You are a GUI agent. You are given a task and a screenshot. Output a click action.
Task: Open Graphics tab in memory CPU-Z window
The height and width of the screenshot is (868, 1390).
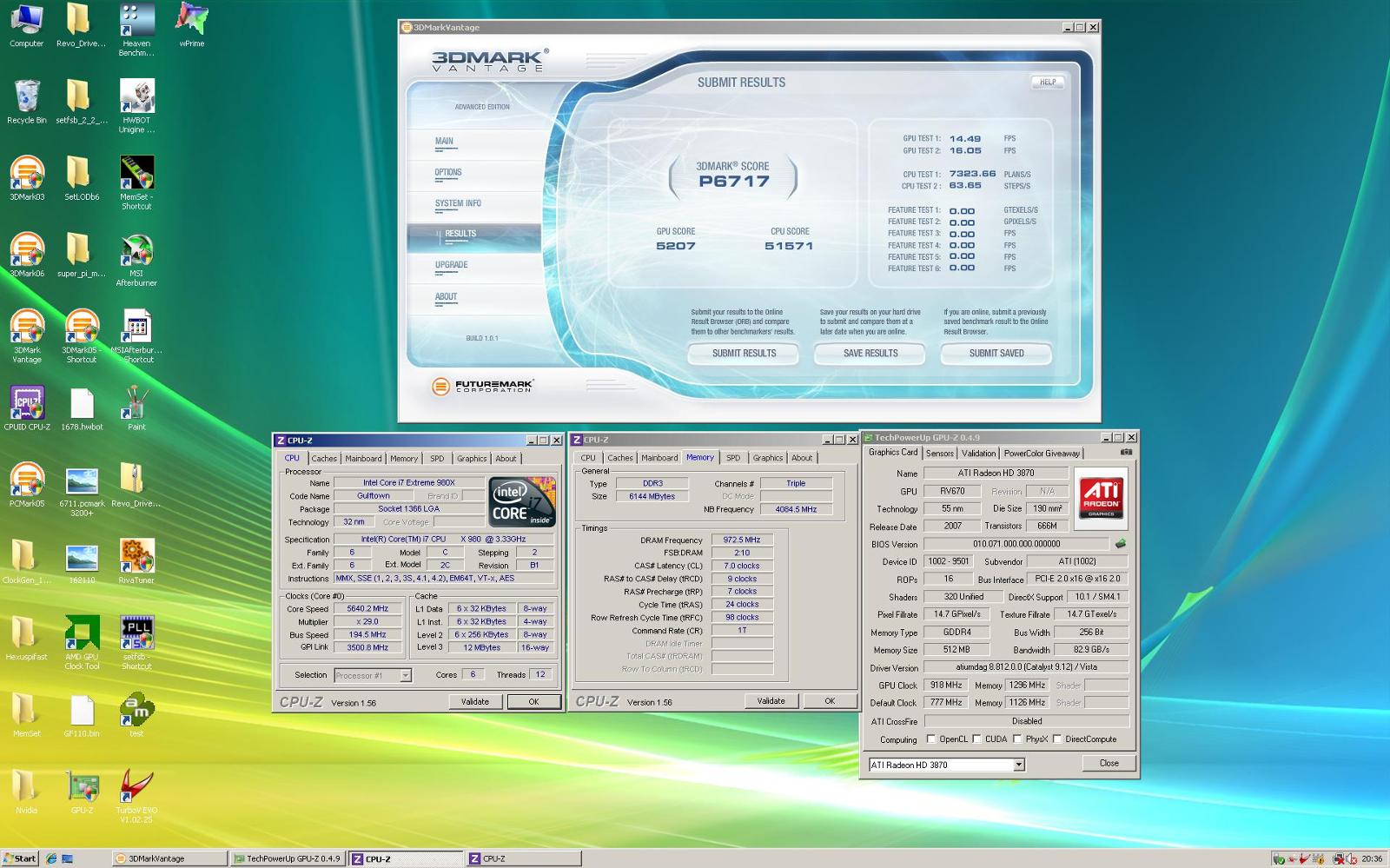click(767, 458)
